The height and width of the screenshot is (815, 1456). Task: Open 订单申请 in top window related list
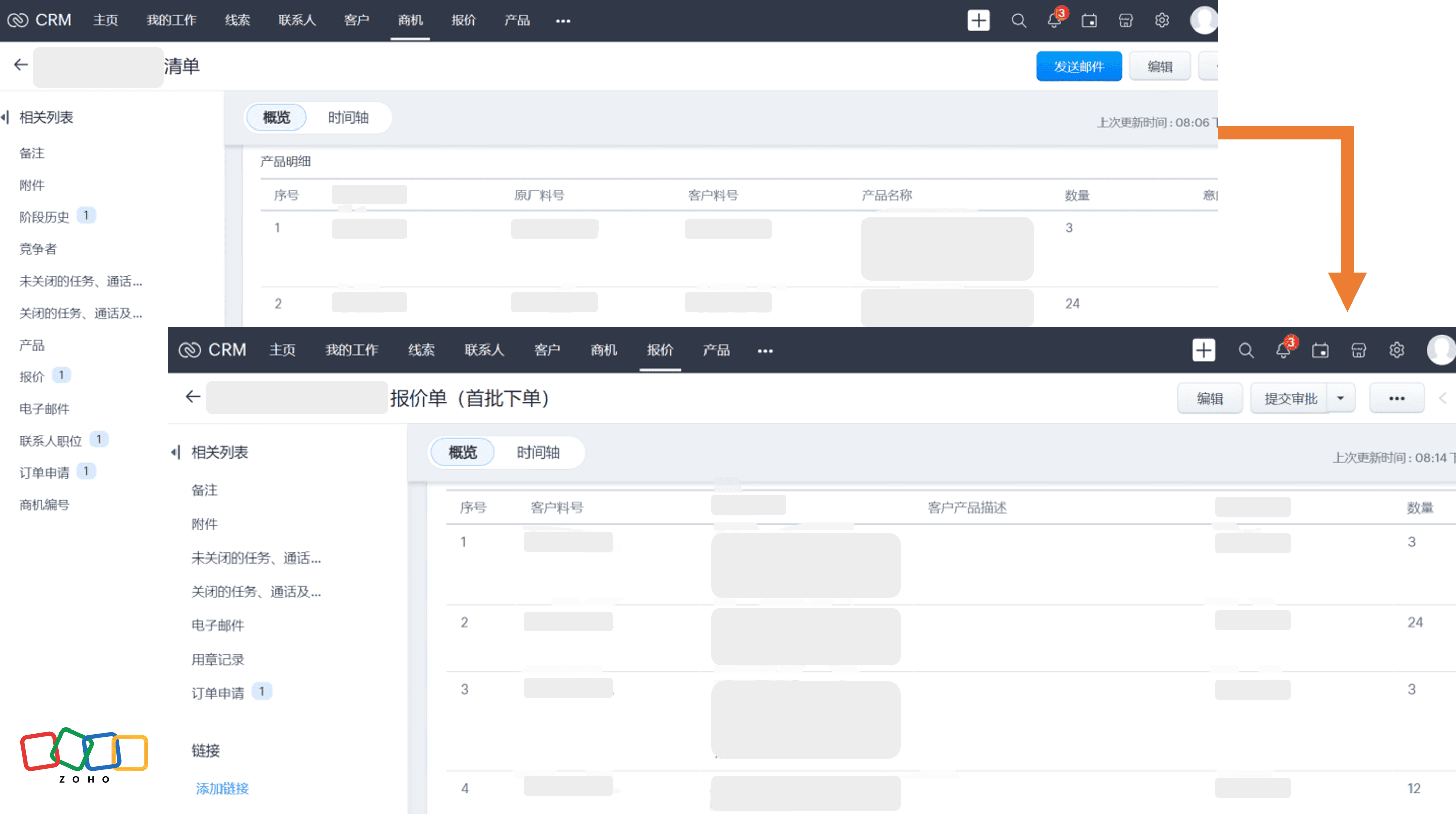[x=44, y=473]
